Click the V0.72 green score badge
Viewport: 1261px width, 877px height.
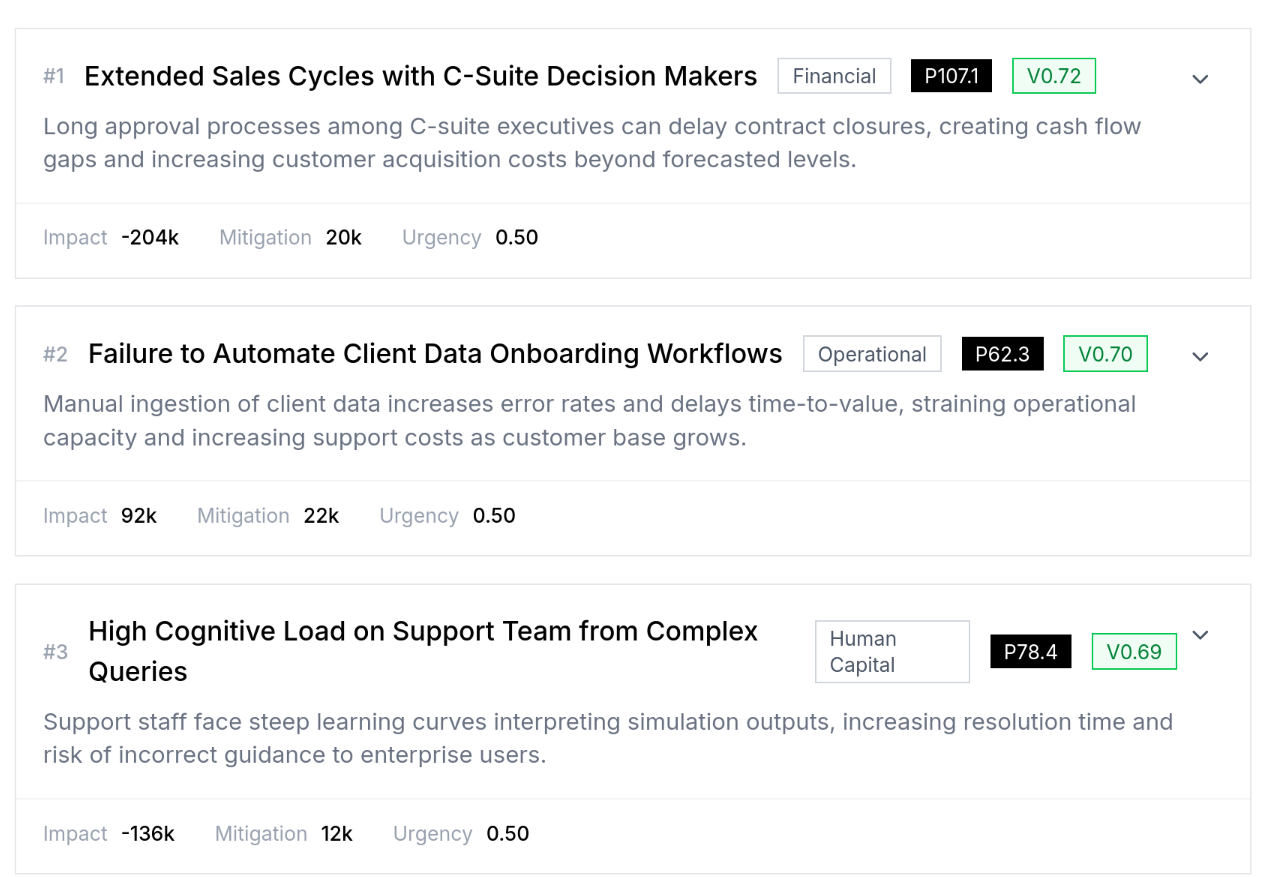(x=1054, y=76)
